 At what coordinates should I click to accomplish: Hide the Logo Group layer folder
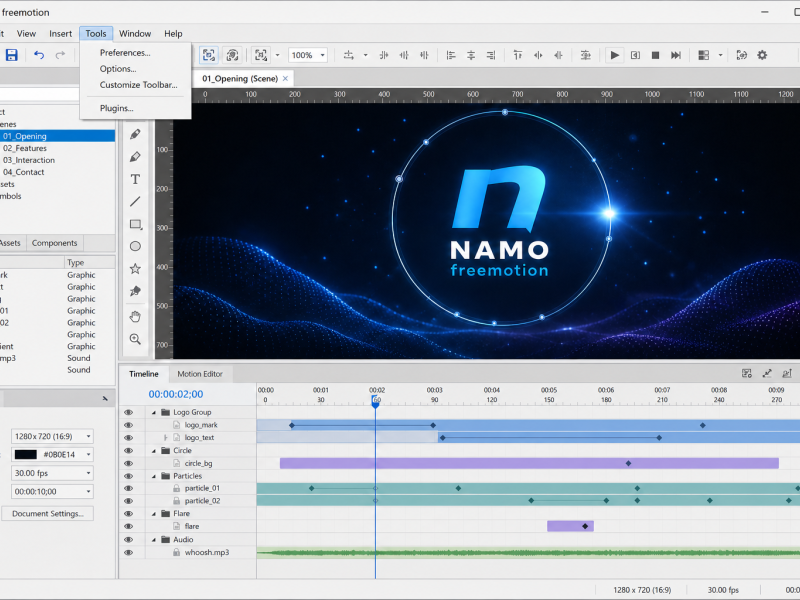click(129, 412)
